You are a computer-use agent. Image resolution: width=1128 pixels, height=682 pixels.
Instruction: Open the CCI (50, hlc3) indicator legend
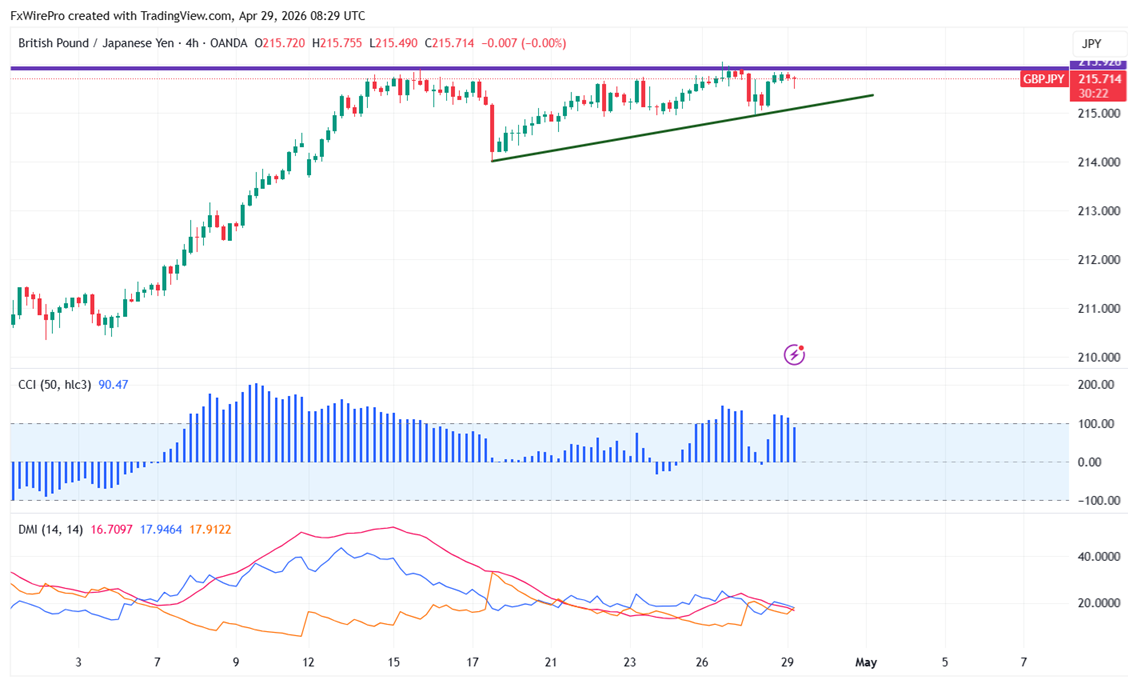click(x=55, y=384)
